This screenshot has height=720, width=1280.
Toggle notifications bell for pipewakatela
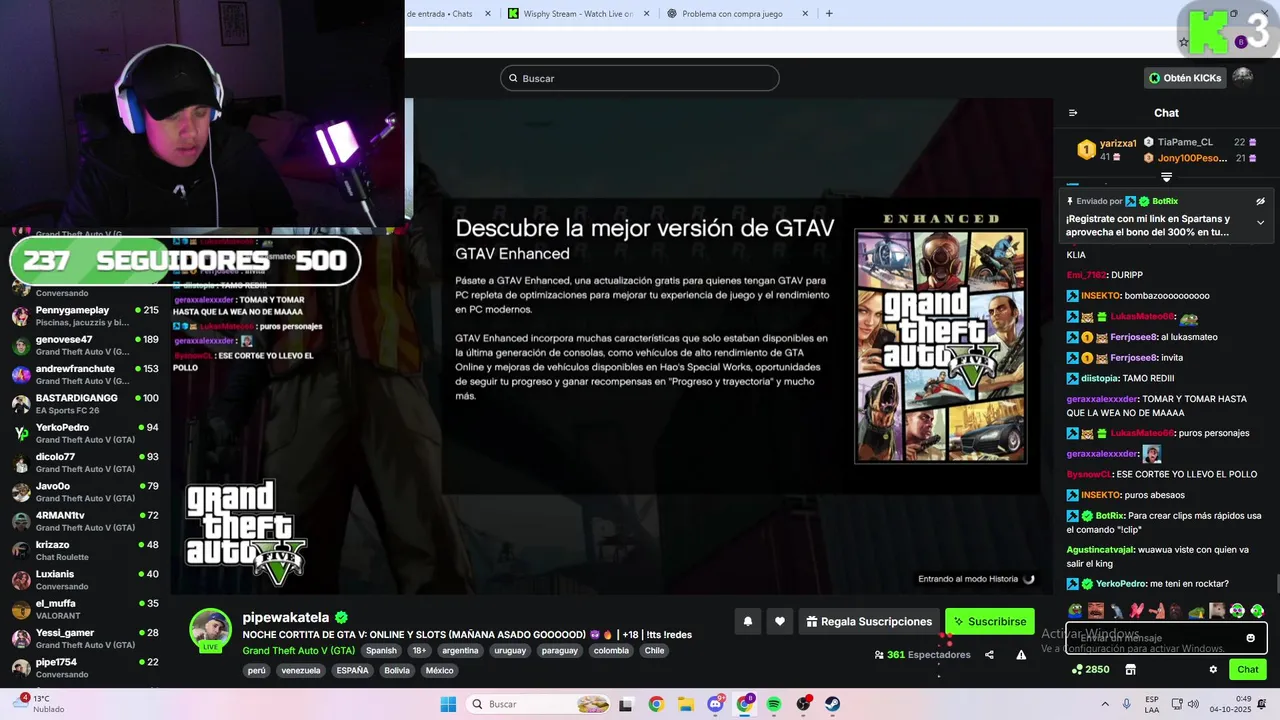pyautogui.click(x=747, y=621)
